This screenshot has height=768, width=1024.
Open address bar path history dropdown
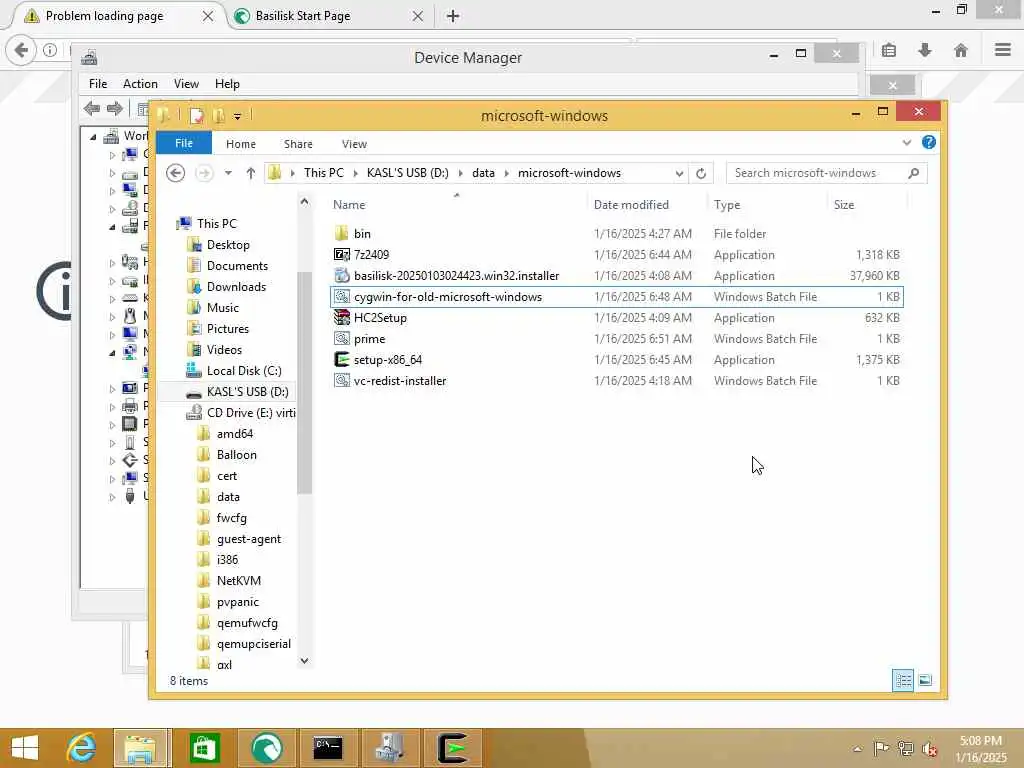click(x=679, y=173)
